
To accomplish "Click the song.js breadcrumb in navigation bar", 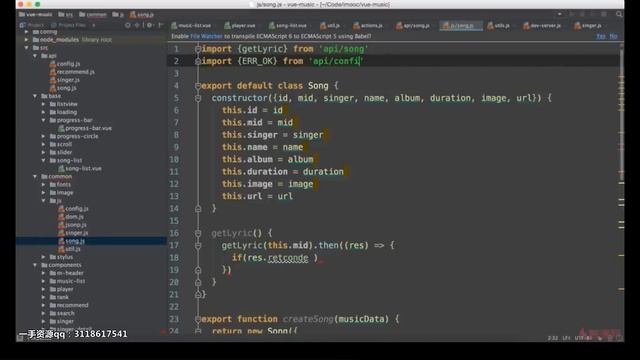I will (x=142, y=14).
